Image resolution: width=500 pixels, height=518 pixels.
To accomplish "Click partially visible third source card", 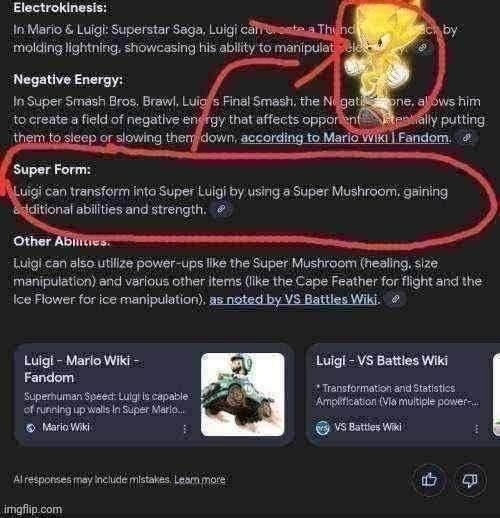I will 496,394.
